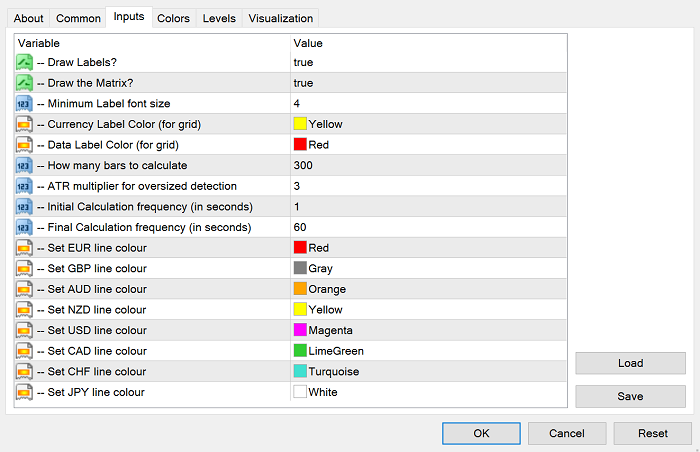Select font size value 4
The image size is (700, 452).
click(296, 104)
